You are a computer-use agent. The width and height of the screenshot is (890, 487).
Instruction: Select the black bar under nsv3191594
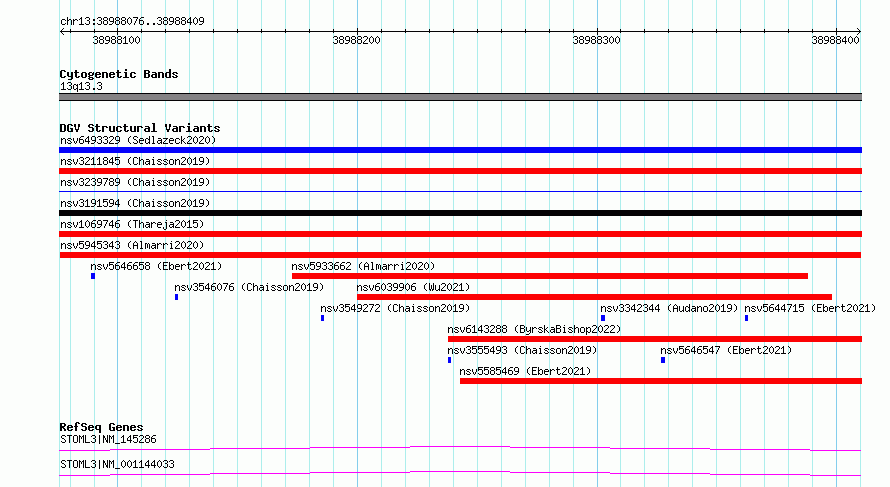tap(460, 213)
